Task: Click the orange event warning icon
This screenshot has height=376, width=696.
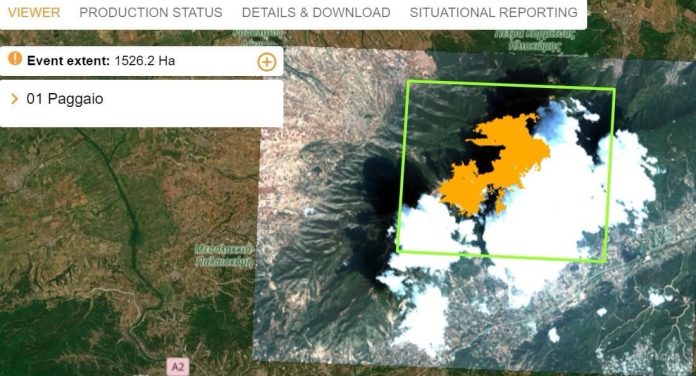Action: [x=15, y=59]
